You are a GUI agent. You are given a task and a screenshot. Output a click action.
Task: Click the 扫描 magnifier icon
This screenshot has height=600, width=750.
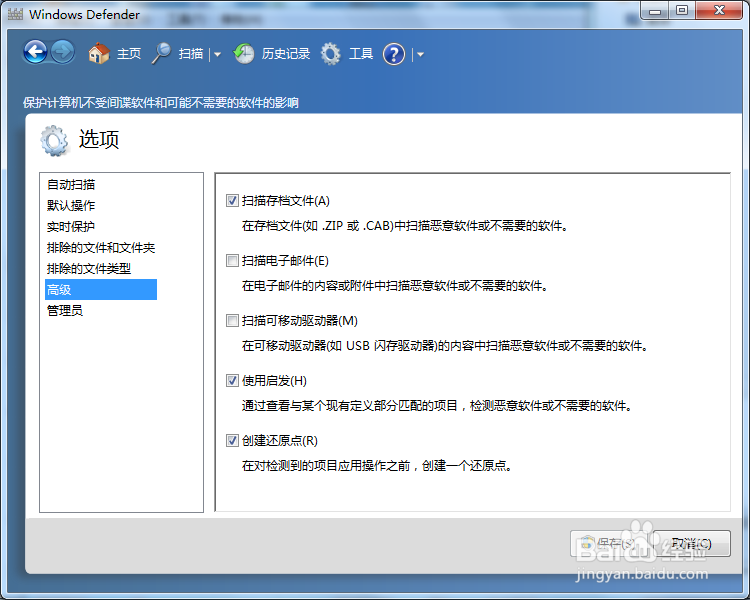162,54
